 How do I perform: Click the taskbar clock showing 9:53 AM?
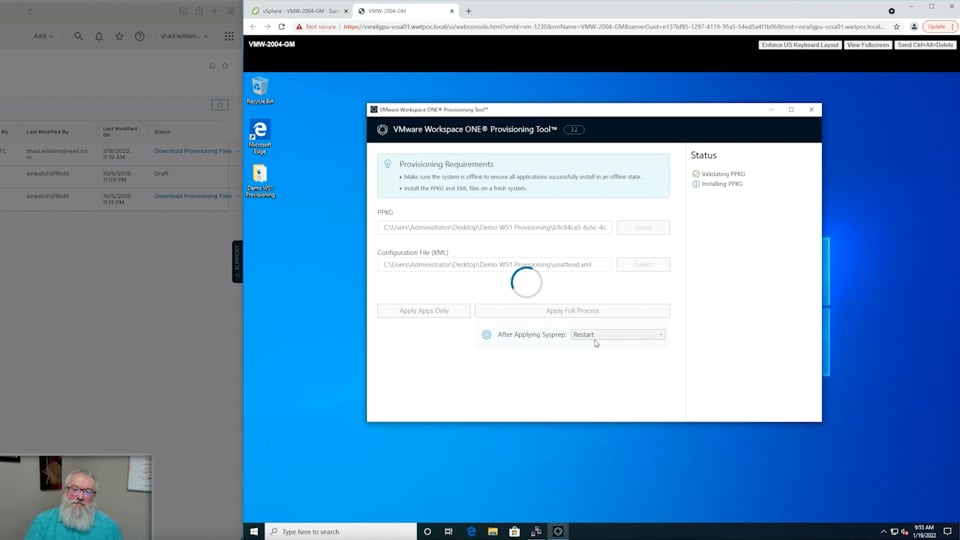924,531
